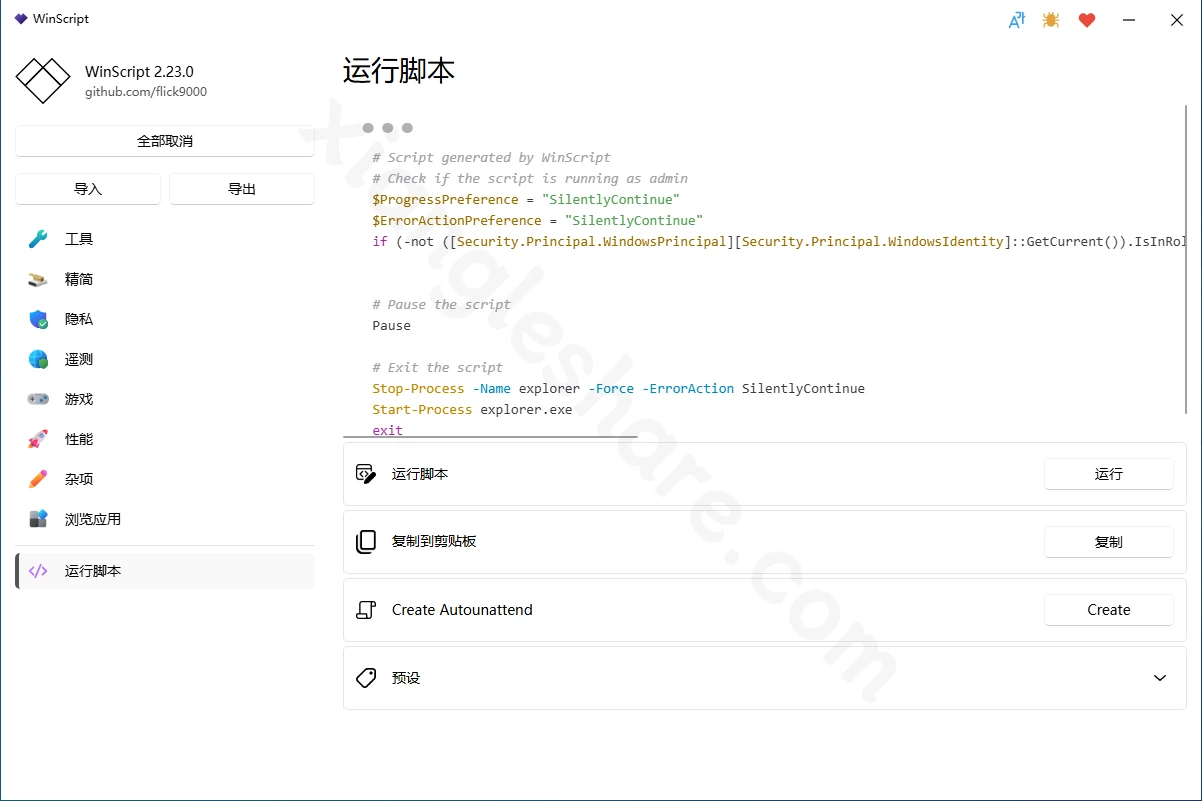Click the 导入 import button

pos(88,189)
